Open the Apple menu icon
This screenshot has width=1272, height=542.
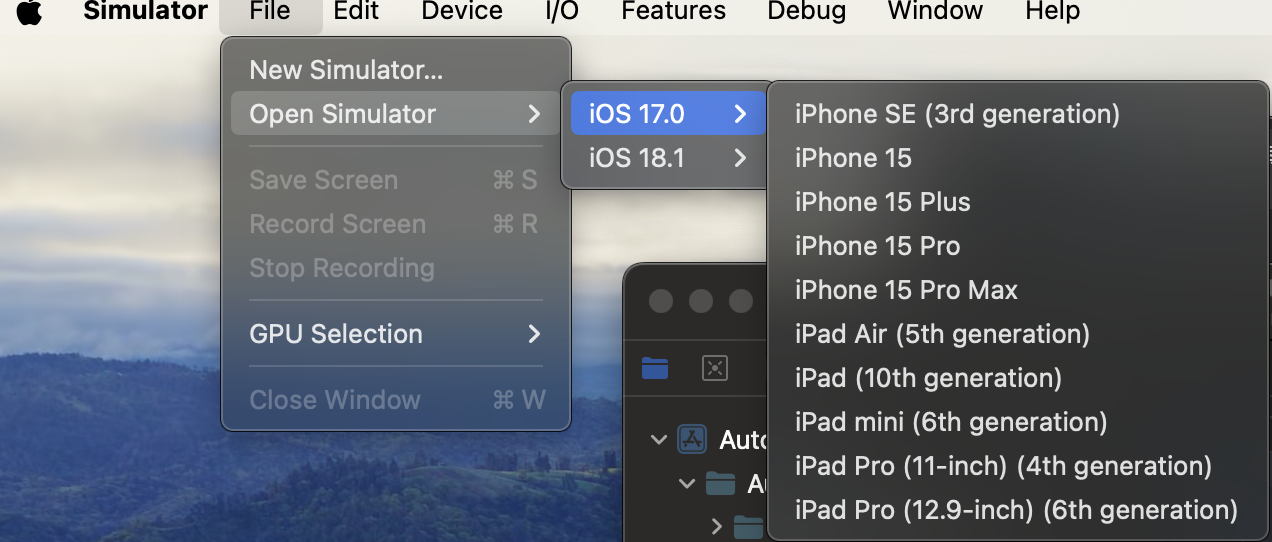(30, 12)
